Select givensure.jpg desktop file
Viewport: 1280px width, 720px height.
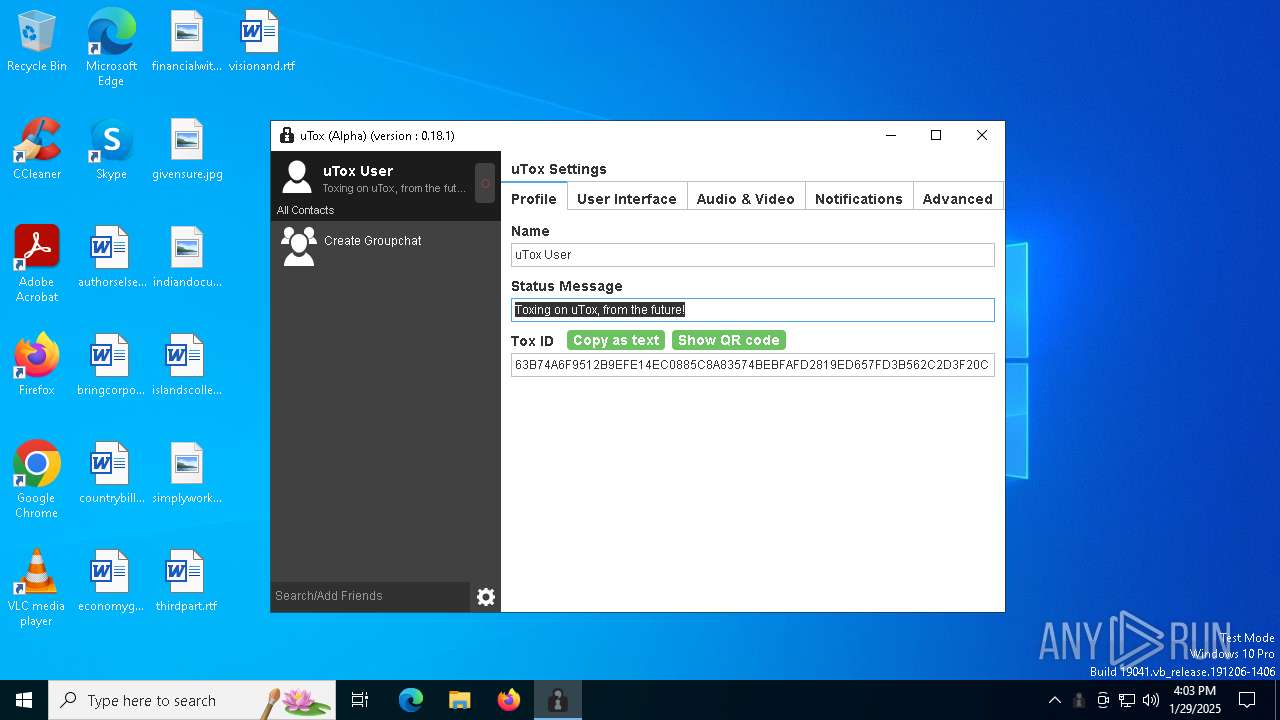(x=187, y=150)
